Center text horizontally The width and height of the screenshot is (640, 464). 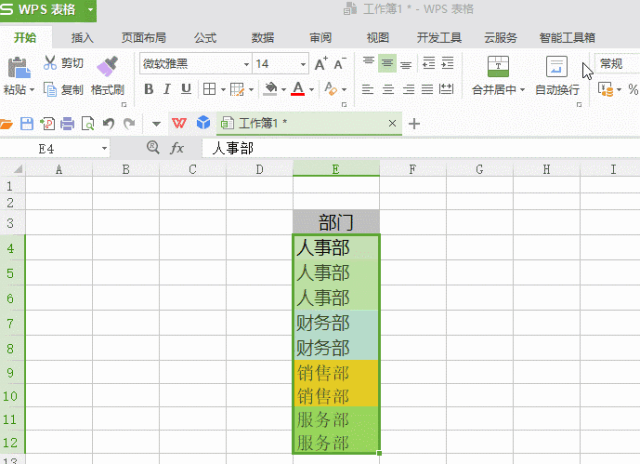[388, 89]
